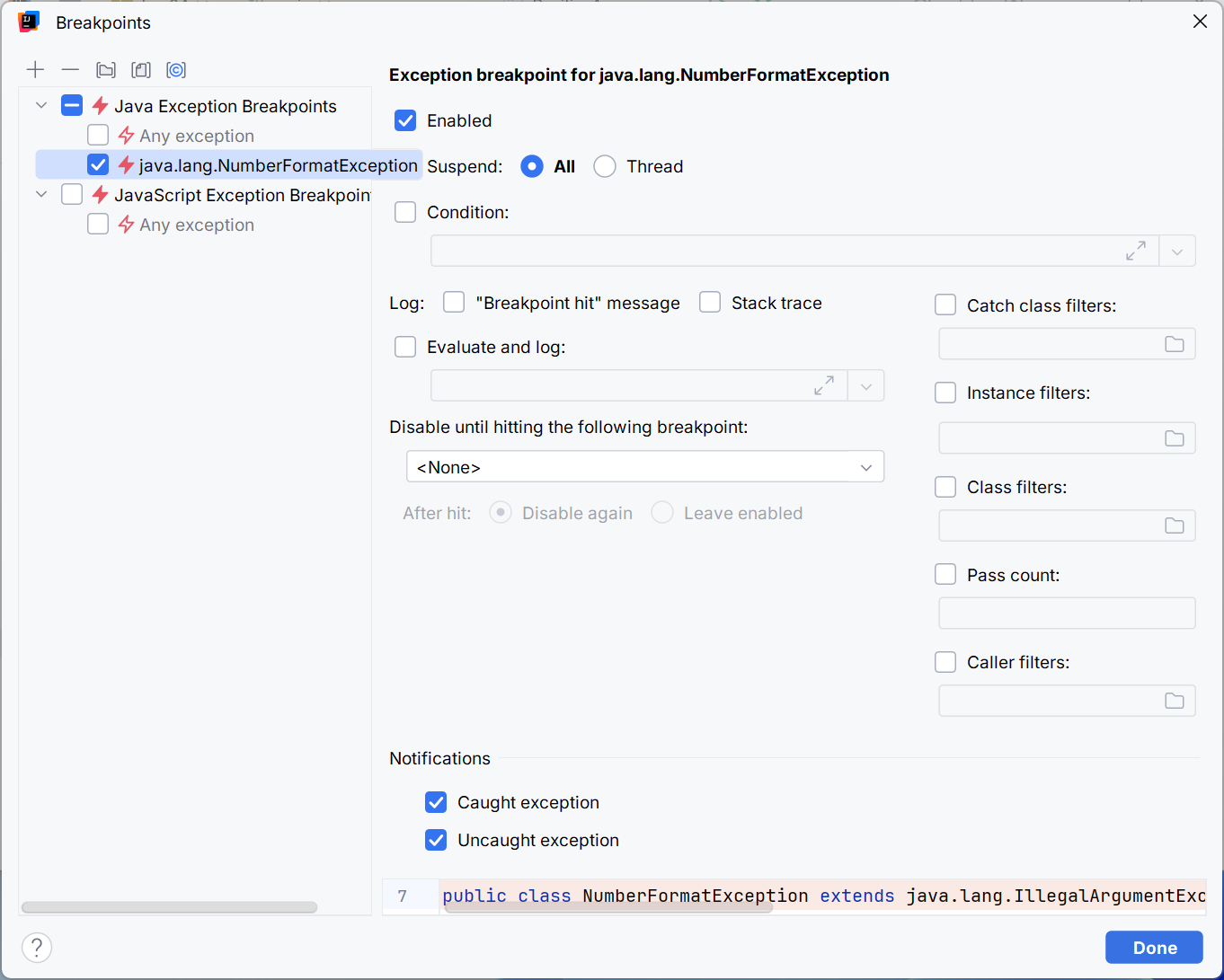Screen dimensions: 1224x980
Task: Enable Catch class filters checkbox
Action: pos(945,305)
